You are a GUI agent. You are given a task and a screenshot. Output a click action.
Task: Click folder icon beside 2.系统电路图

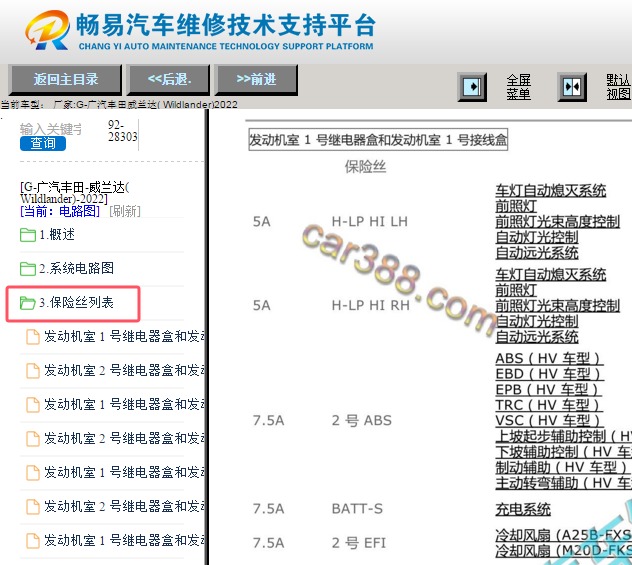27,269
